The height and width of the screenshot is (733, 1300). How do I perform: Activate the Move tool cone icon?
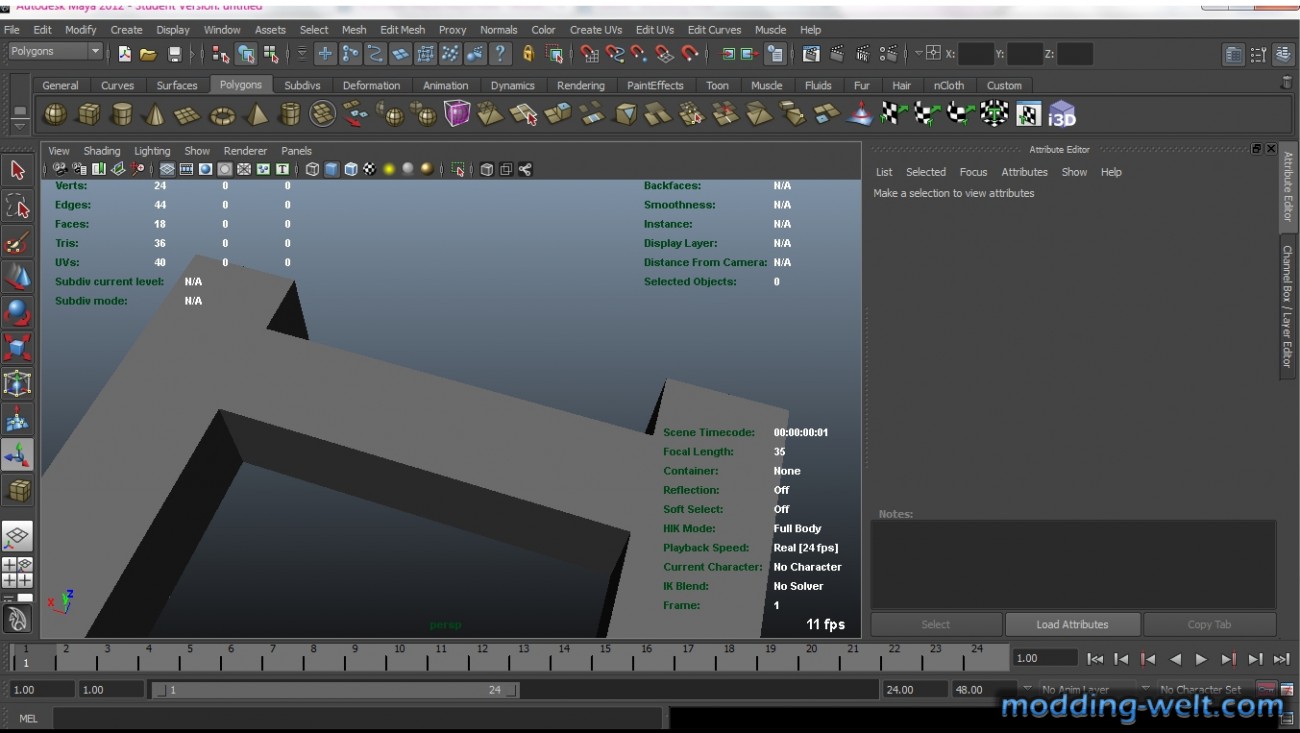pos(17,277)
